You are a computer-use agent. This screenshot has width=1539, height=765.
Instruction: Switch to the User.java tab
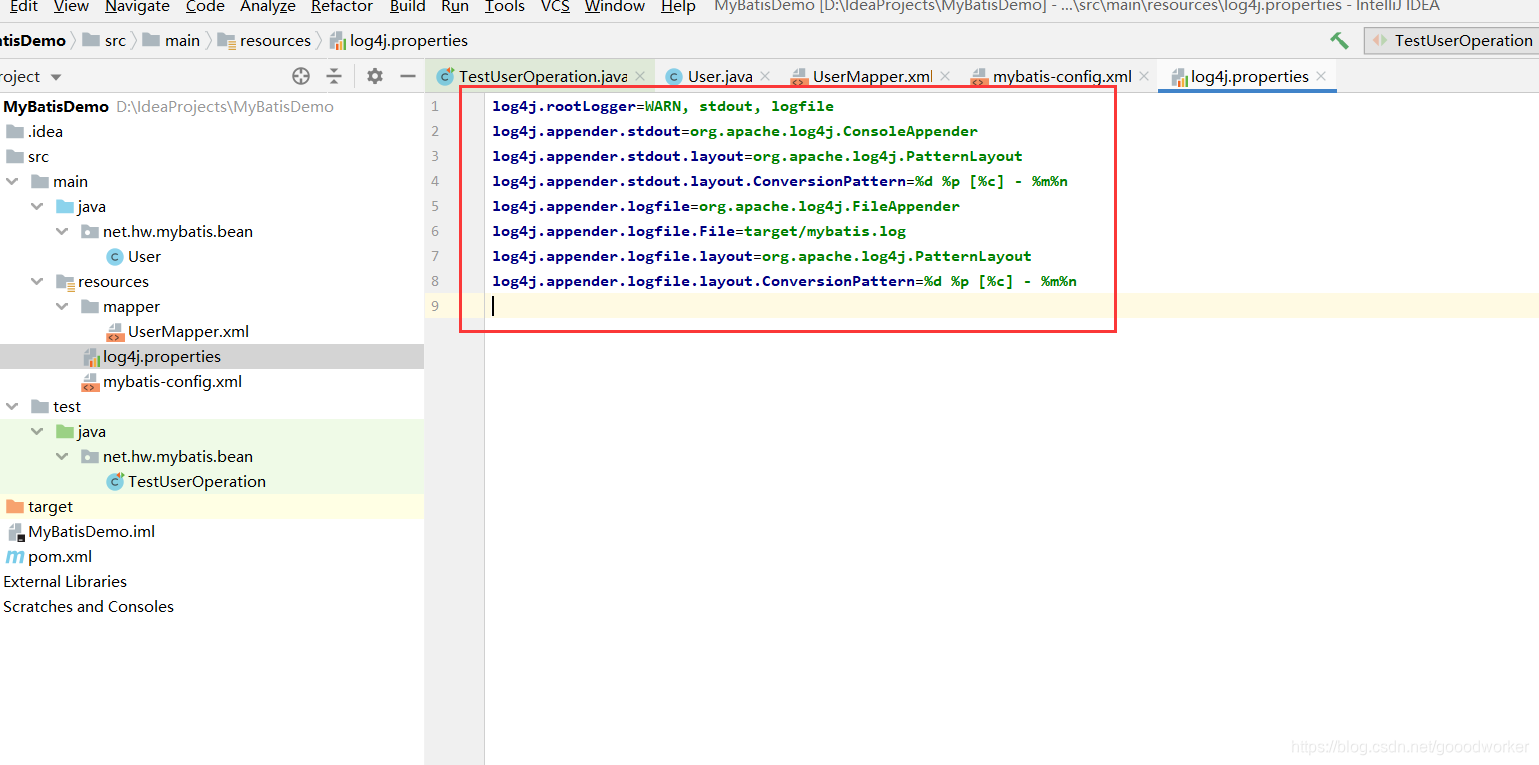(x=720, y=76)
